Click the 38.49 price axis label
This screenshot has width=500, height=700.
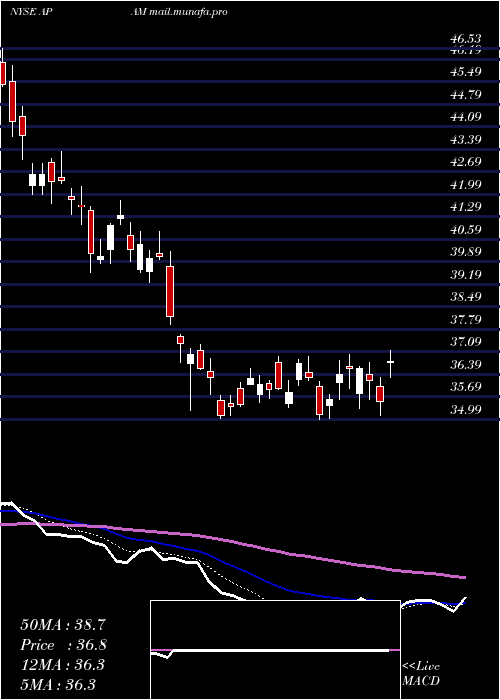click(x=465, y=297)
